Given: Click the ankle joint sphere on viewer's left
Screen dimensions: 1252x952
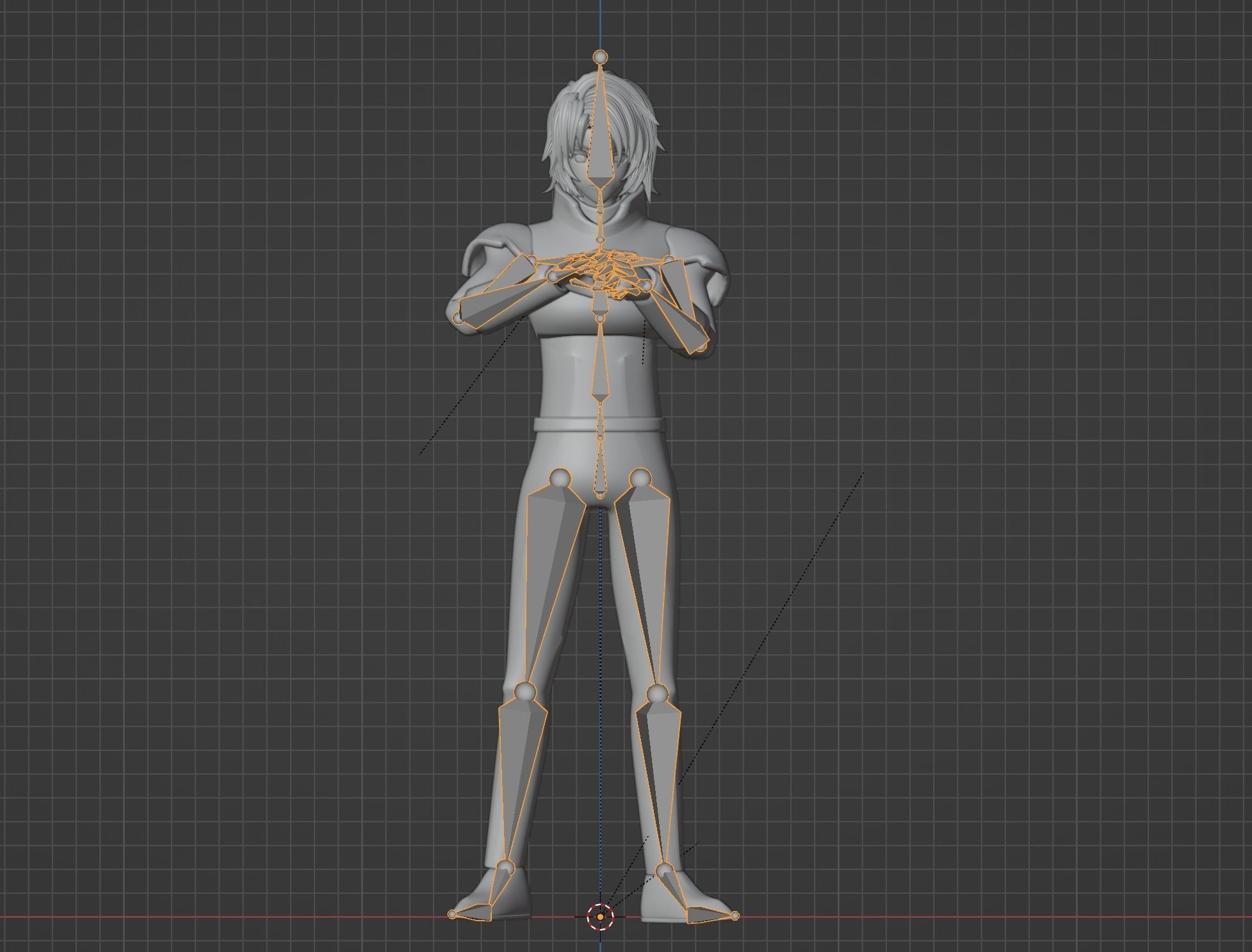Looking at the screenshot, I should [506, 868].
